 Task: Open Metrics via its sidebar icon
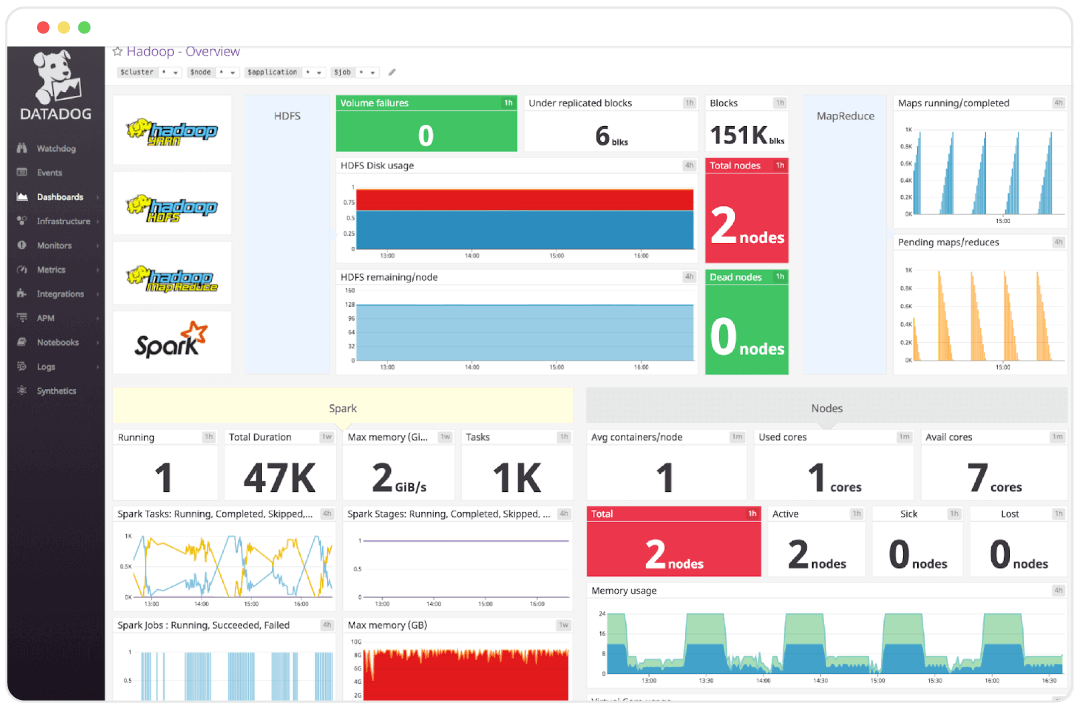pos(34,269)
